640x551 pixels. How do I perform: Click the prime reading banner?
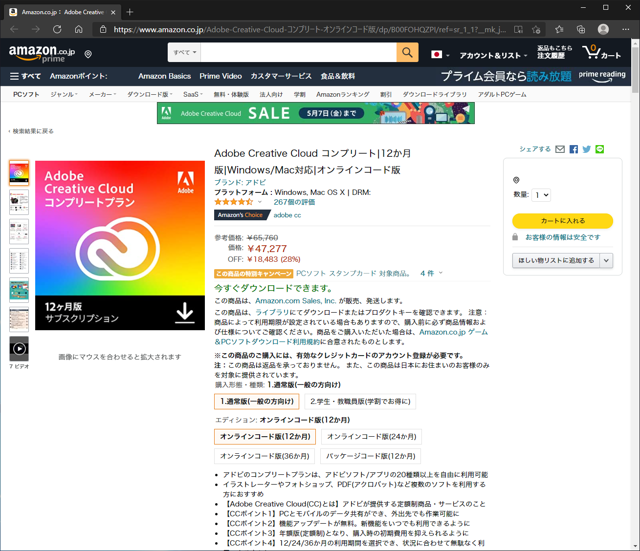[533, 76]
